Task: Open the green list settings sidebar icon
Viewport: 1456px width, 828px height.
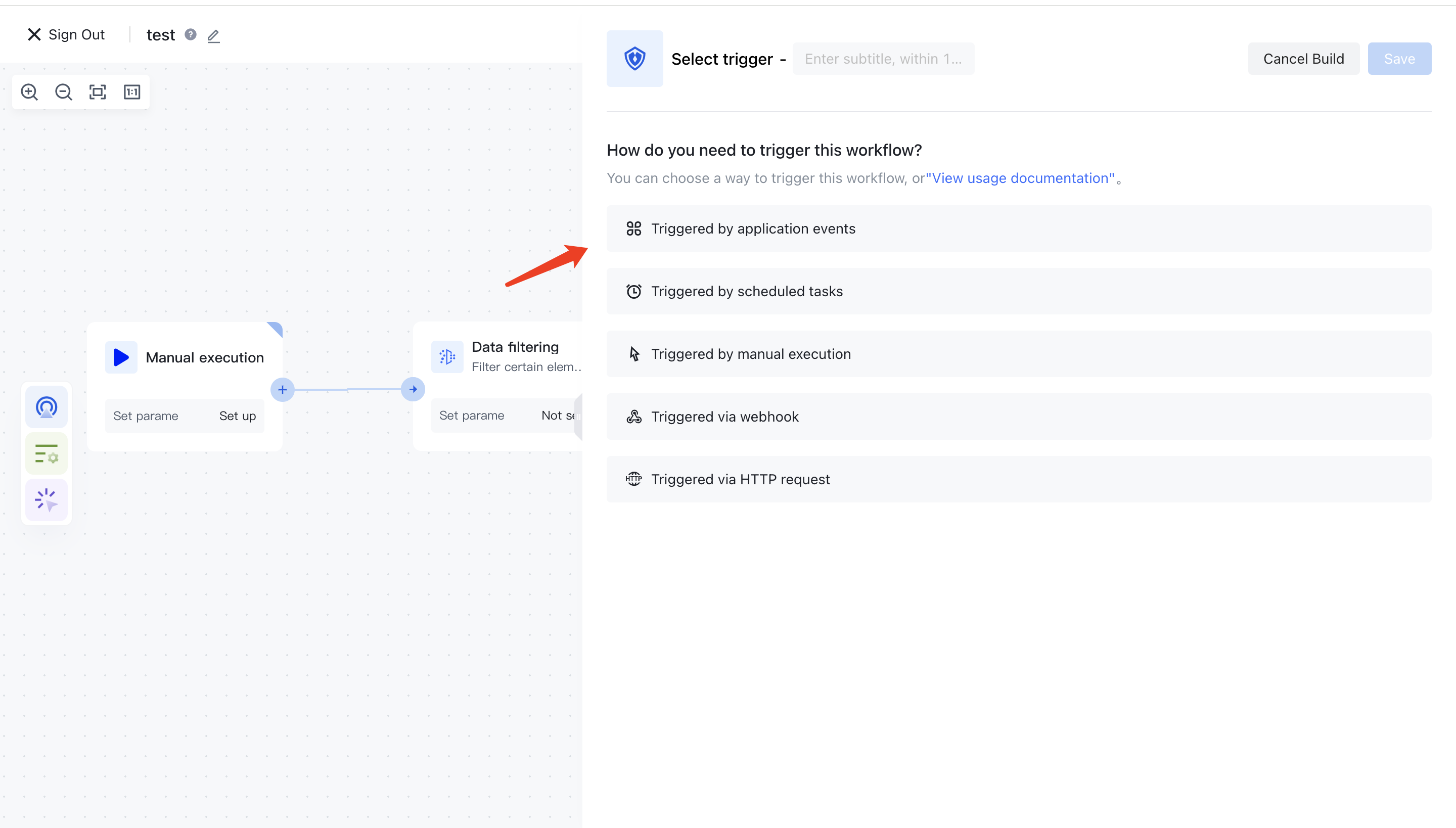Action: [46, 454]
